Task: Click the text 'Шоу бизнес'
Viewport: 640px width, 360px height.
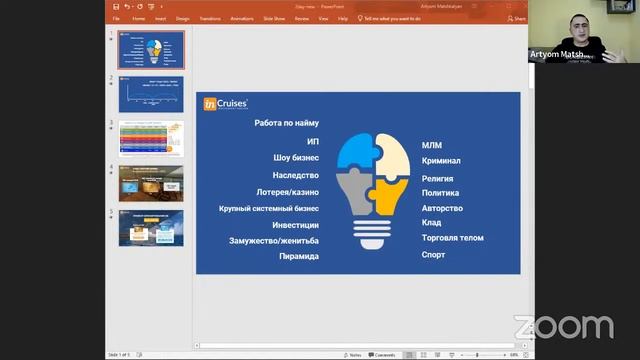Action: (296, 158)
